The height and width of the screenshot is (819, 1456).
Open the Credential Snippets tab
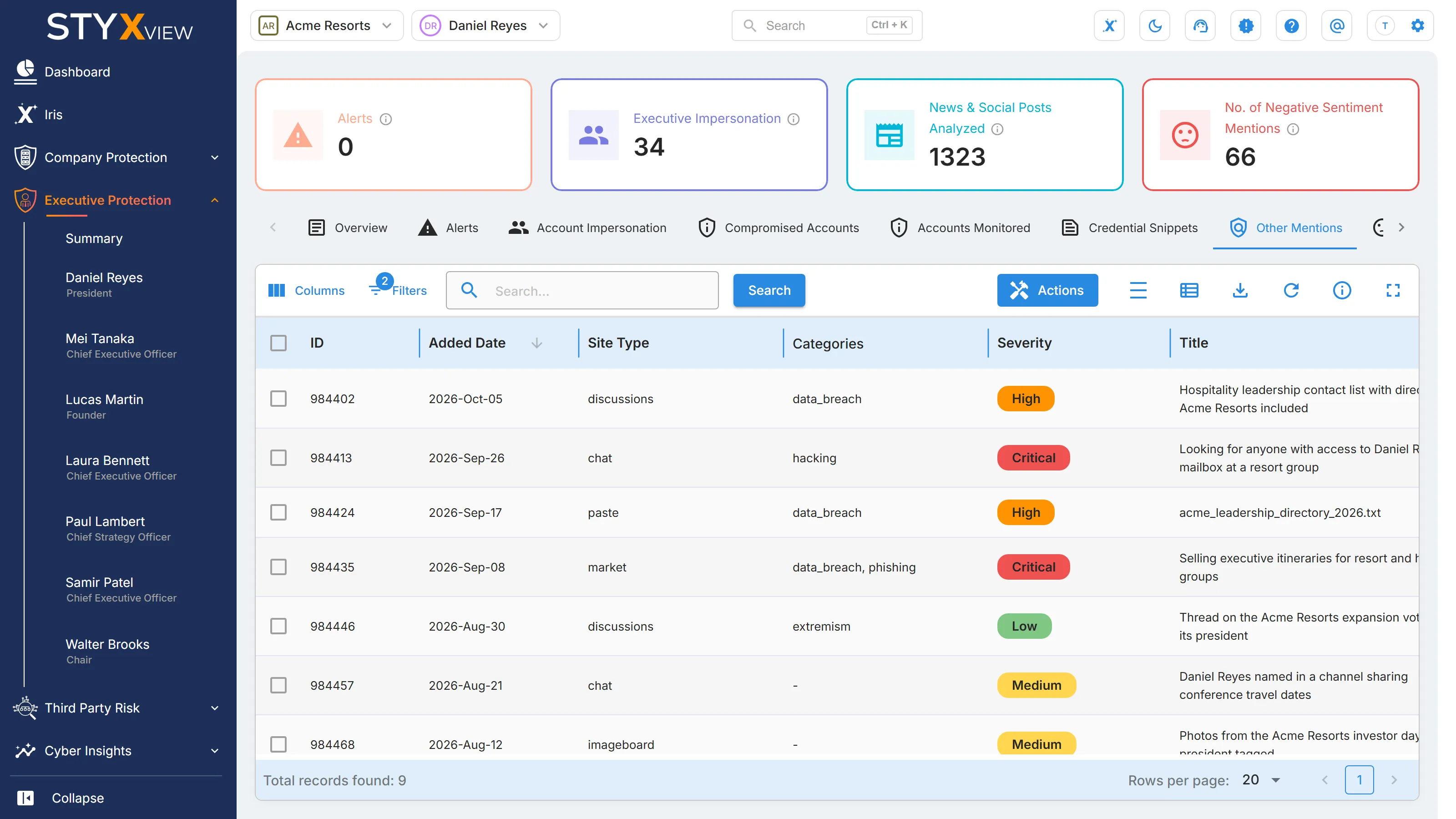coord(1130,228)
